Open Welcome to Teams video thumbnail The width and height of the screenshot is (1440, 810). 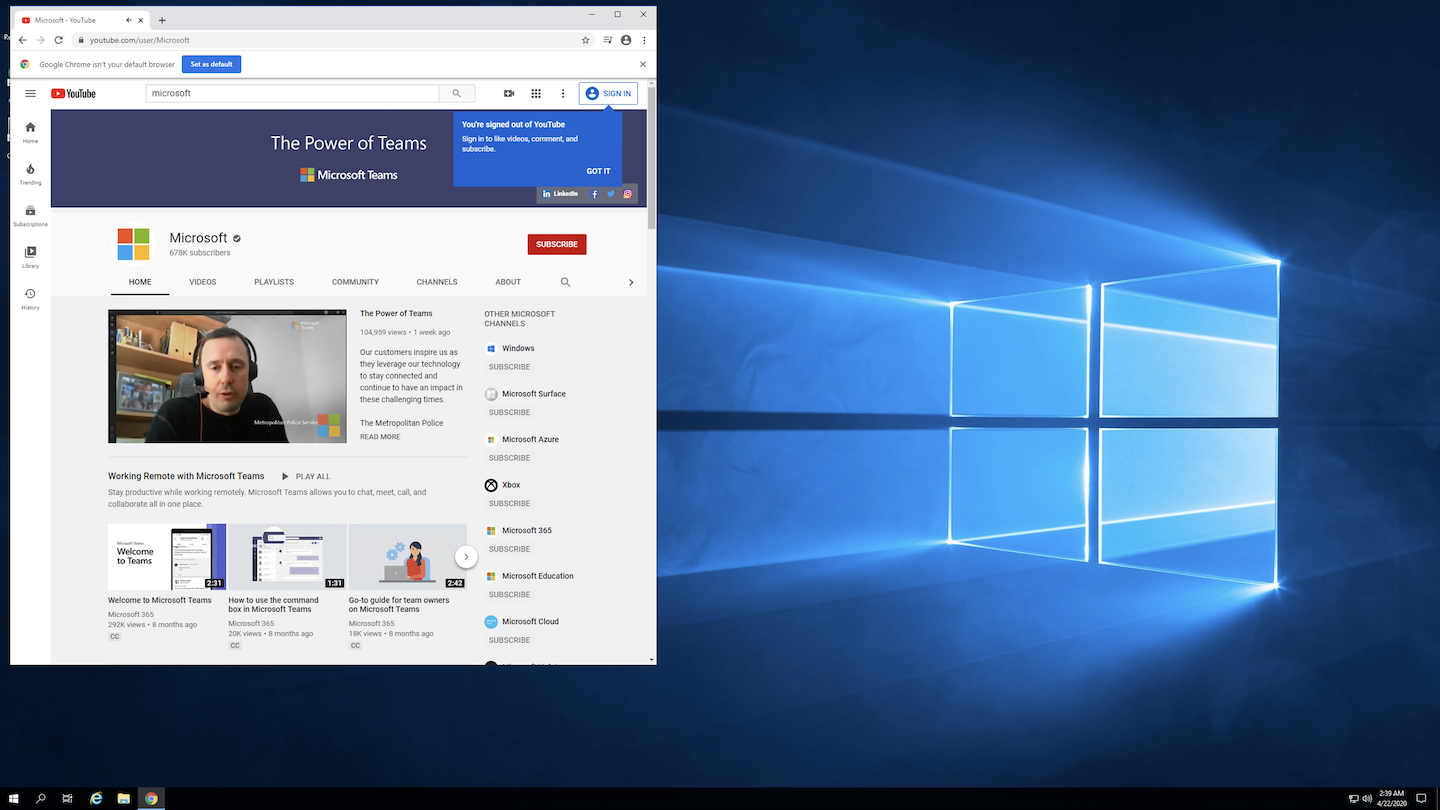[167, 557]
